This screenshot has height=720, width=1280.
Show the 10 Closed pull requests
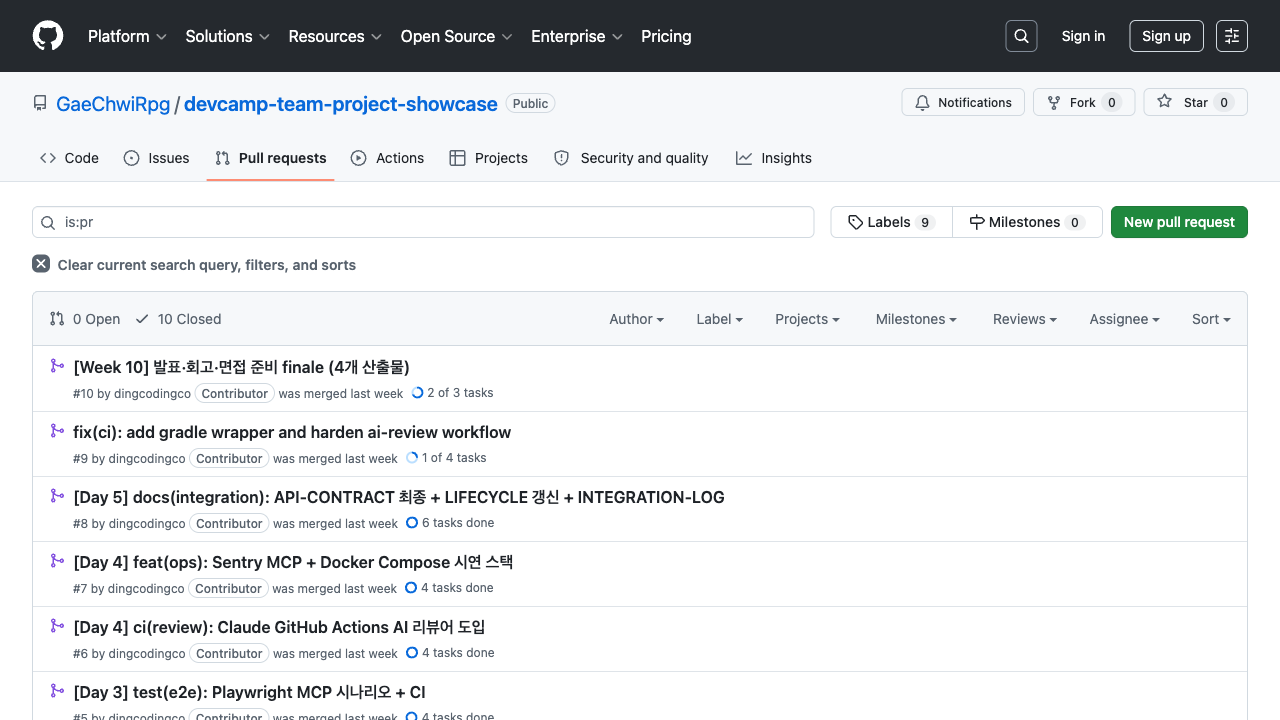tap(178, 319)
